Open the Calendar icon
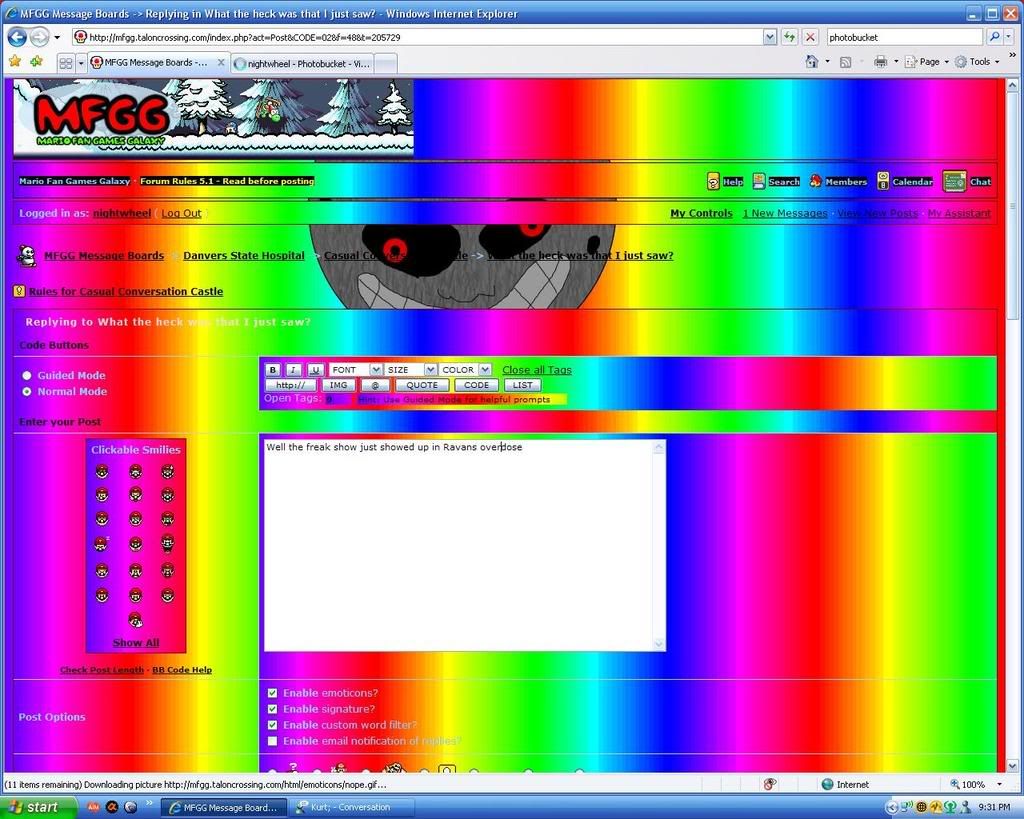Image resolution: width=1024 pixels, height=819 pixels. (x=884, y=181)
